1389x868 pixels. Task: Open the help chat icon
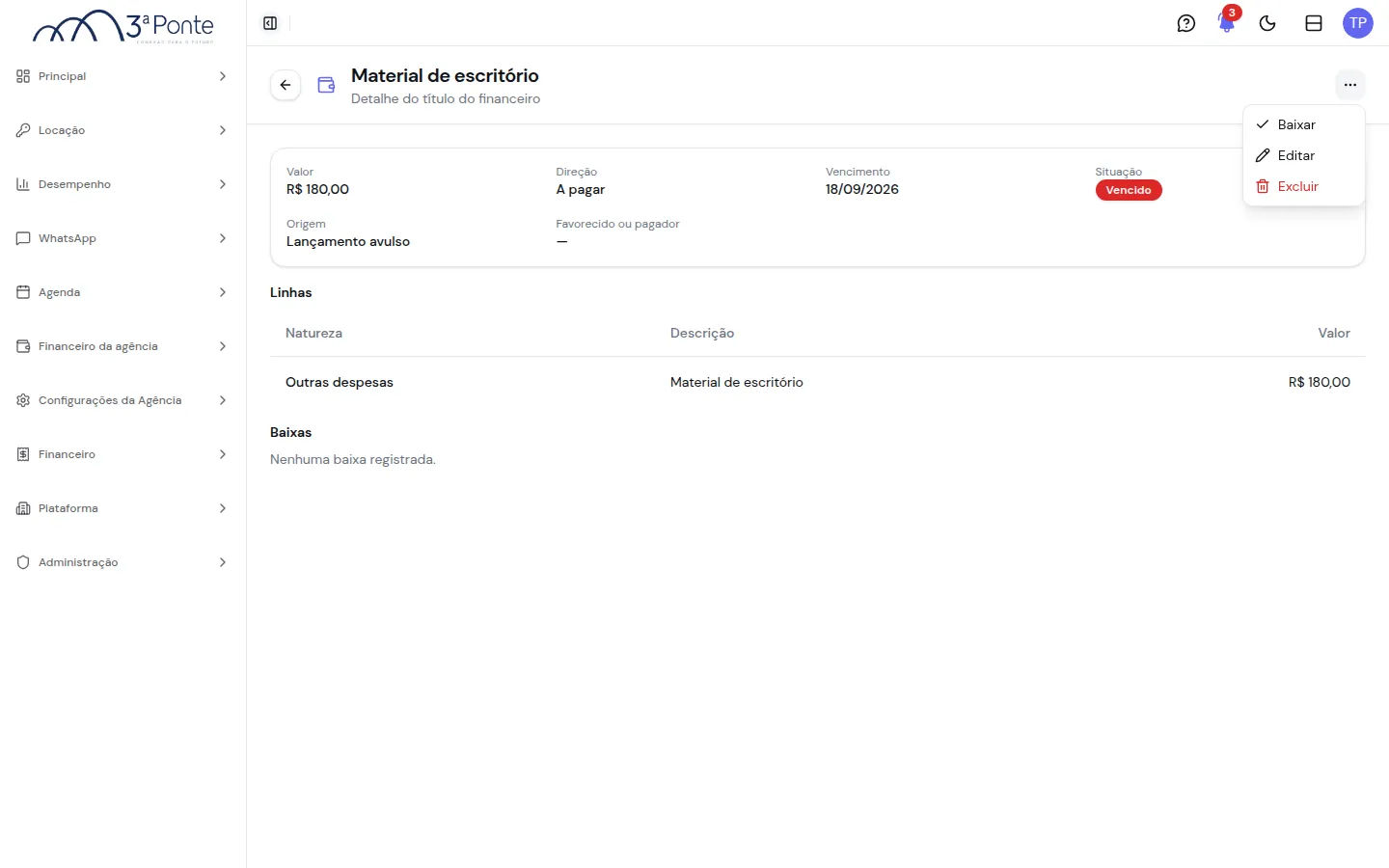1186,23
